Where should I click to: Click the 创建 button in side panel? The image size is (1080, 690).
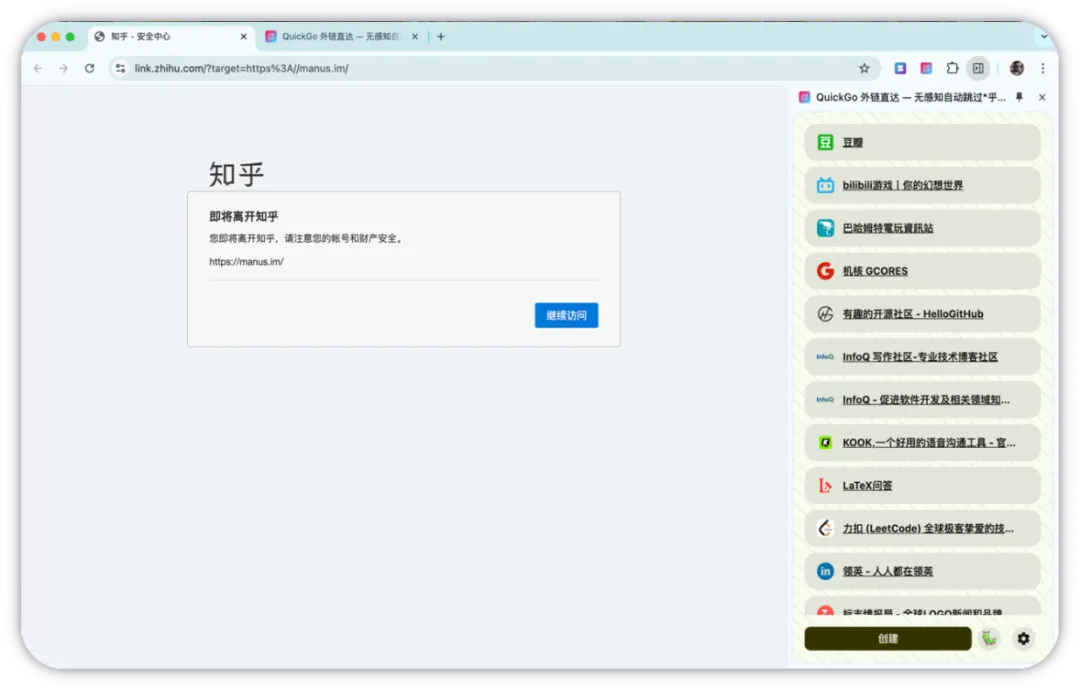point(888,638)
